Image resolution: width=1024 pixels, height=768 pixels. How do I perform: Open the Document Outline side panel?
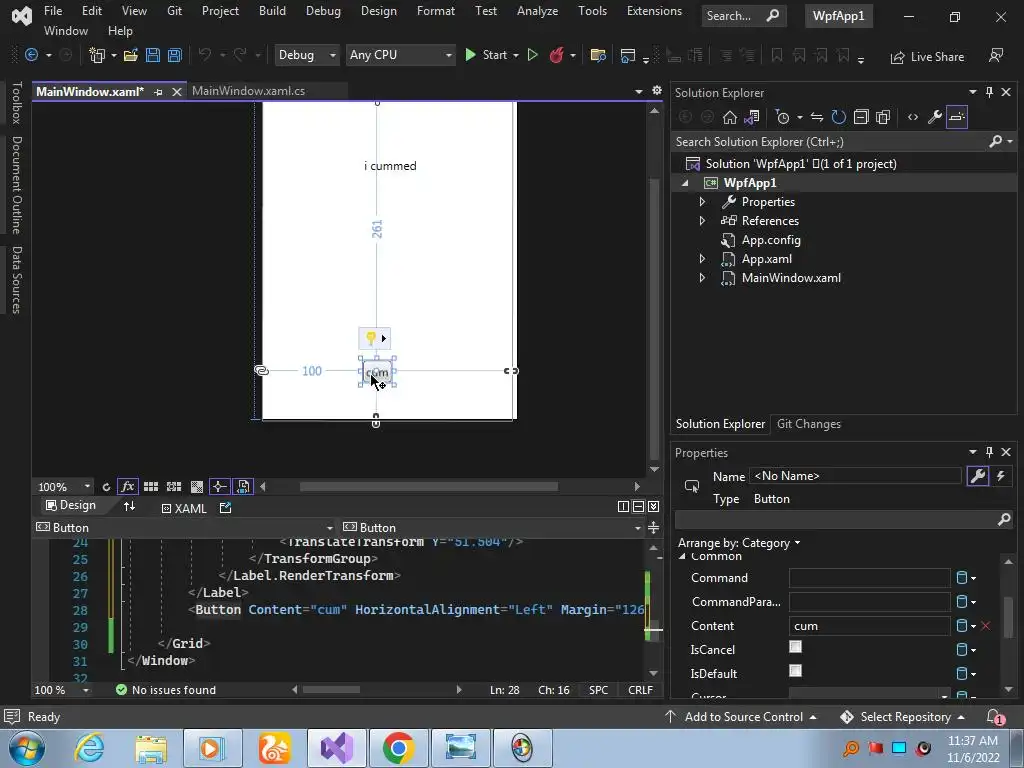pyautogui.click(x=16, y=185)
